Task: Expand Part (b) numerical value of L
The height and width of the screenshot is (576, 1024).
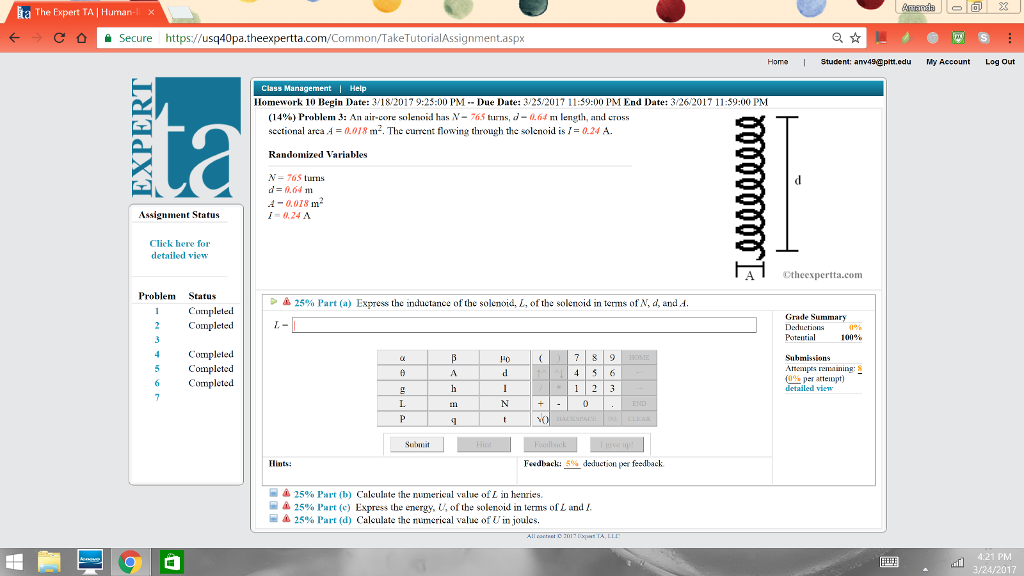Action: pos(274,494)
